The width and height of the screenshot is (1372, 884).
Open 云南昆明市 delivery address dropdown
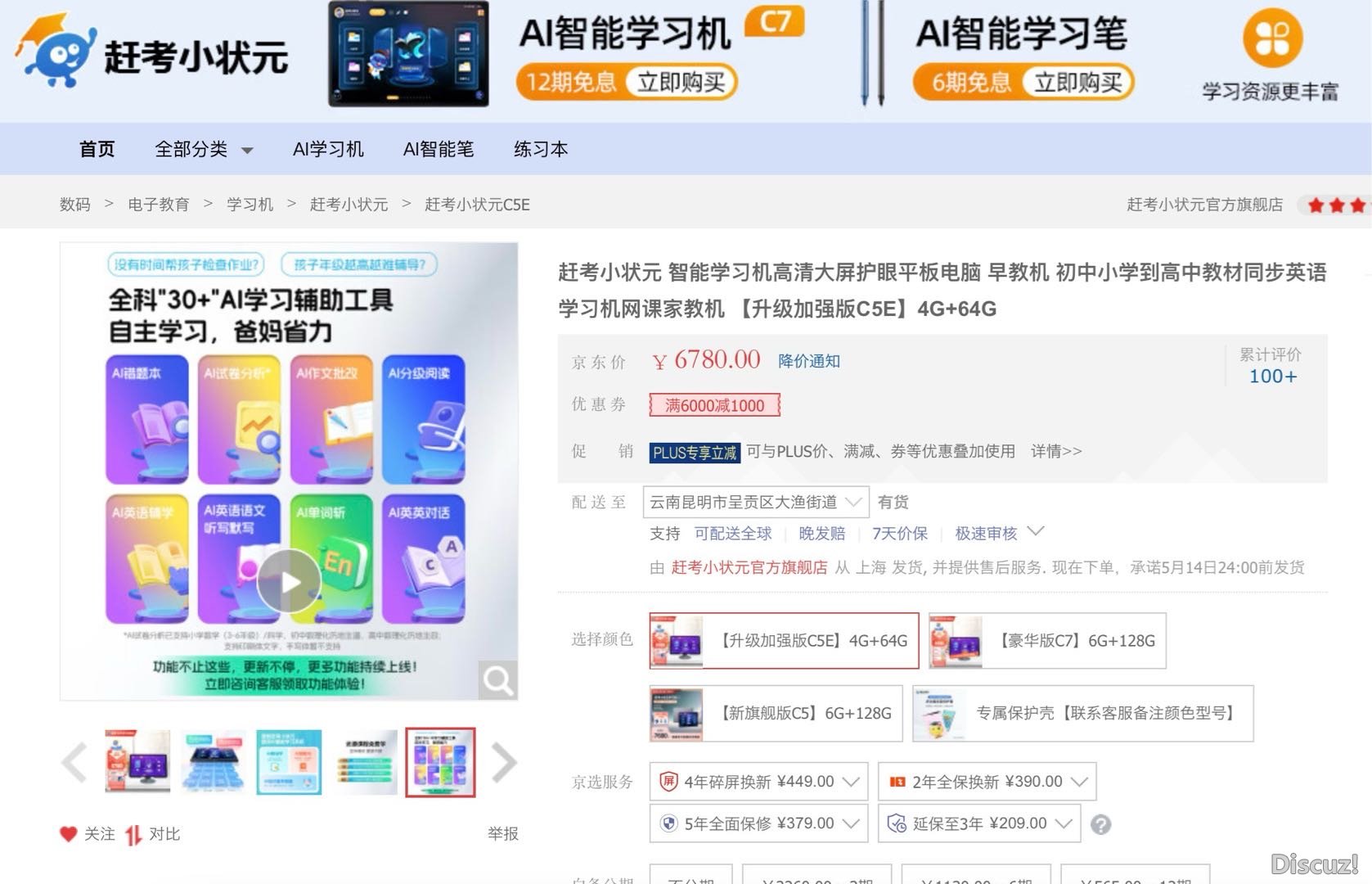(756, 502)
